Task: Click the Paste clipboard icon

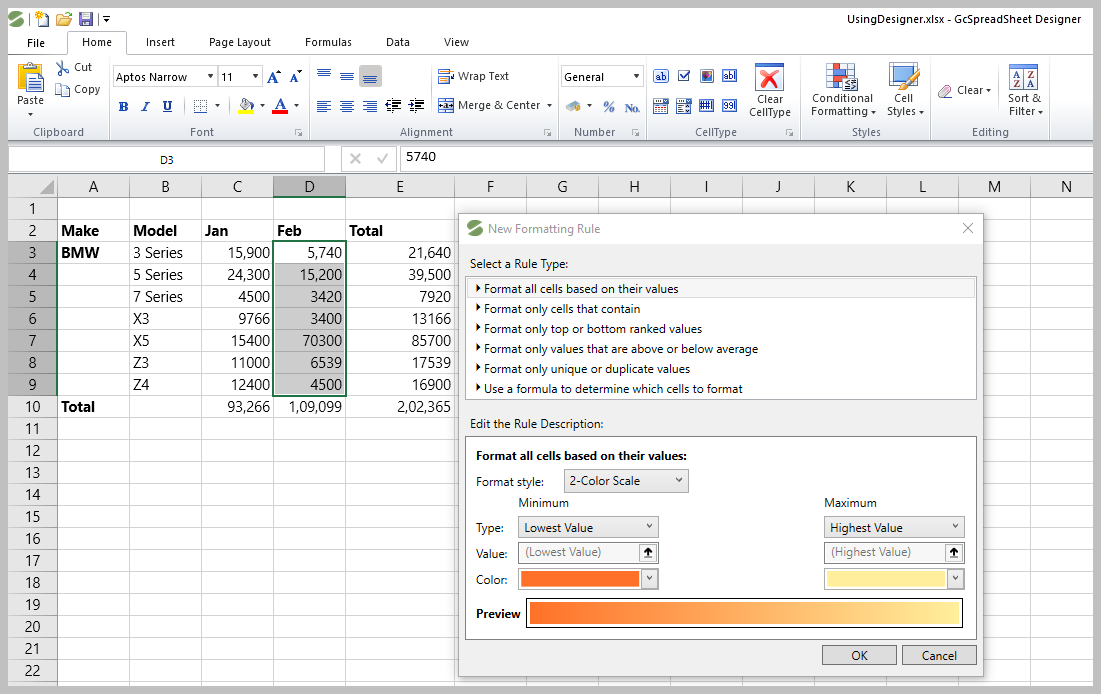Action: coord(30,78)
